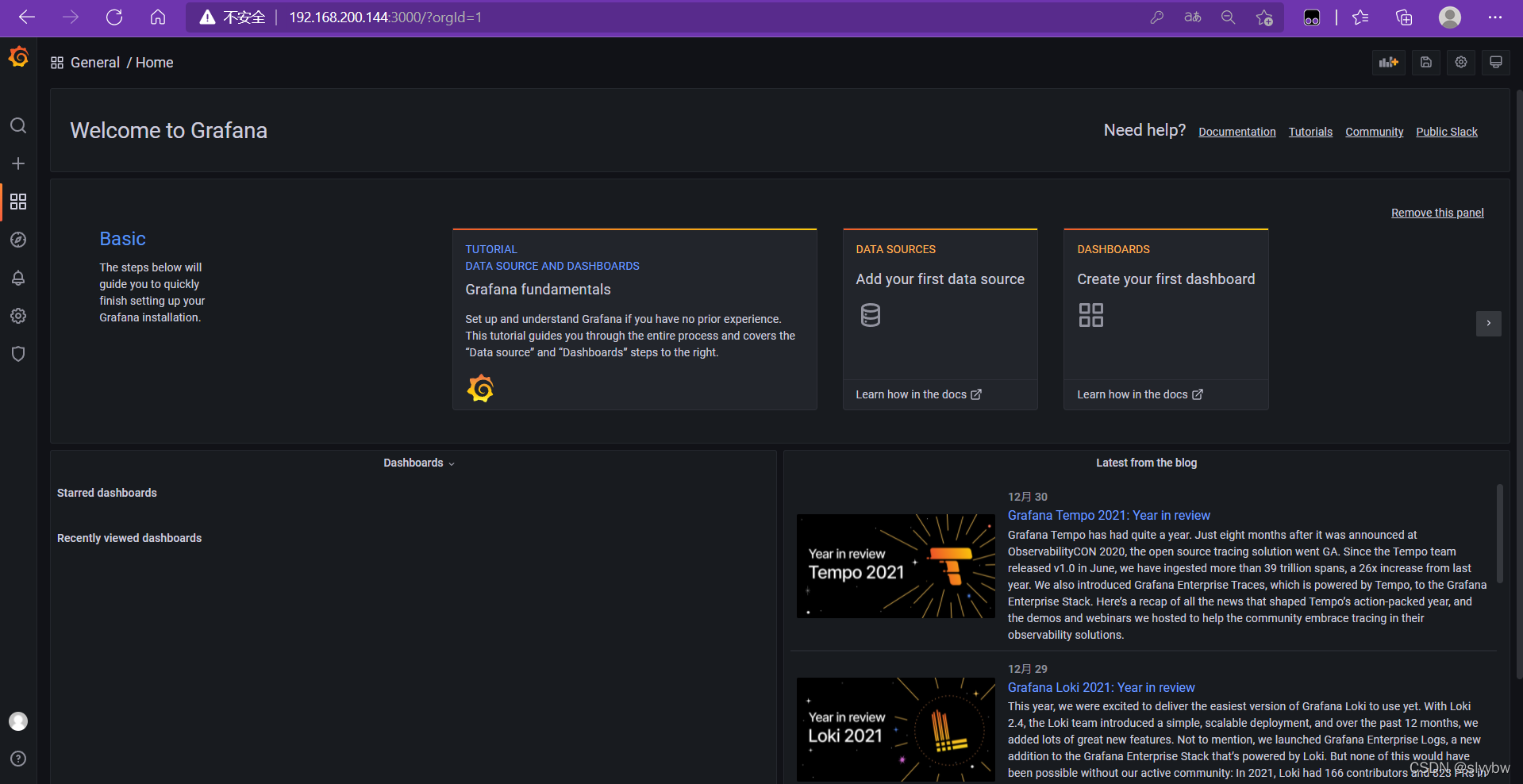
Task: Open the Explore compass icon
Action: (x=18, y=240)
